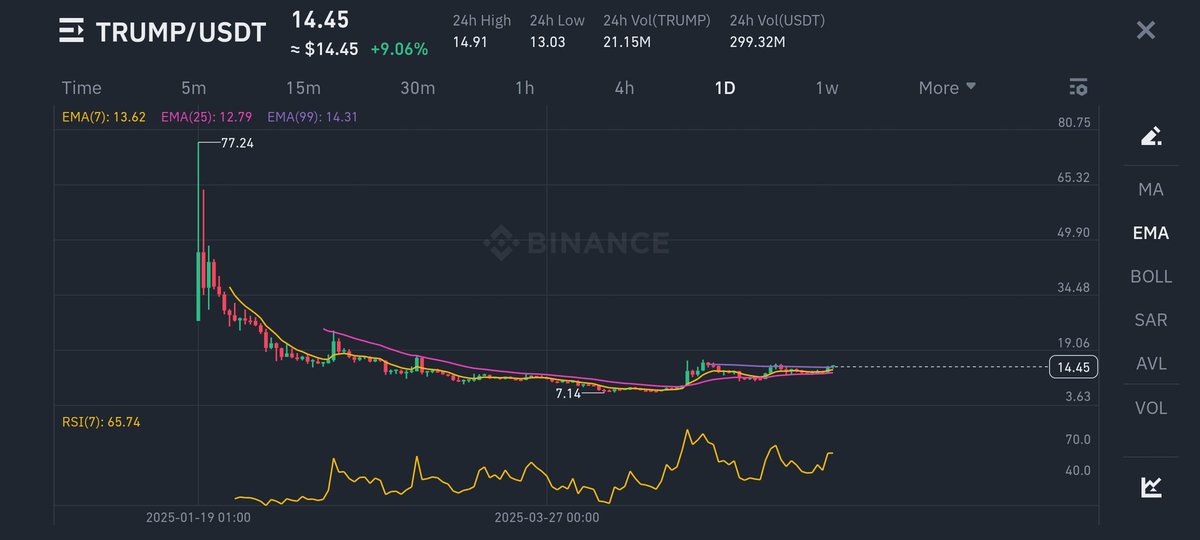Image resolution: width=1200 pixels, height=540 pixels.
Task: Switch to the Time chart view
Action: (81, 88)
